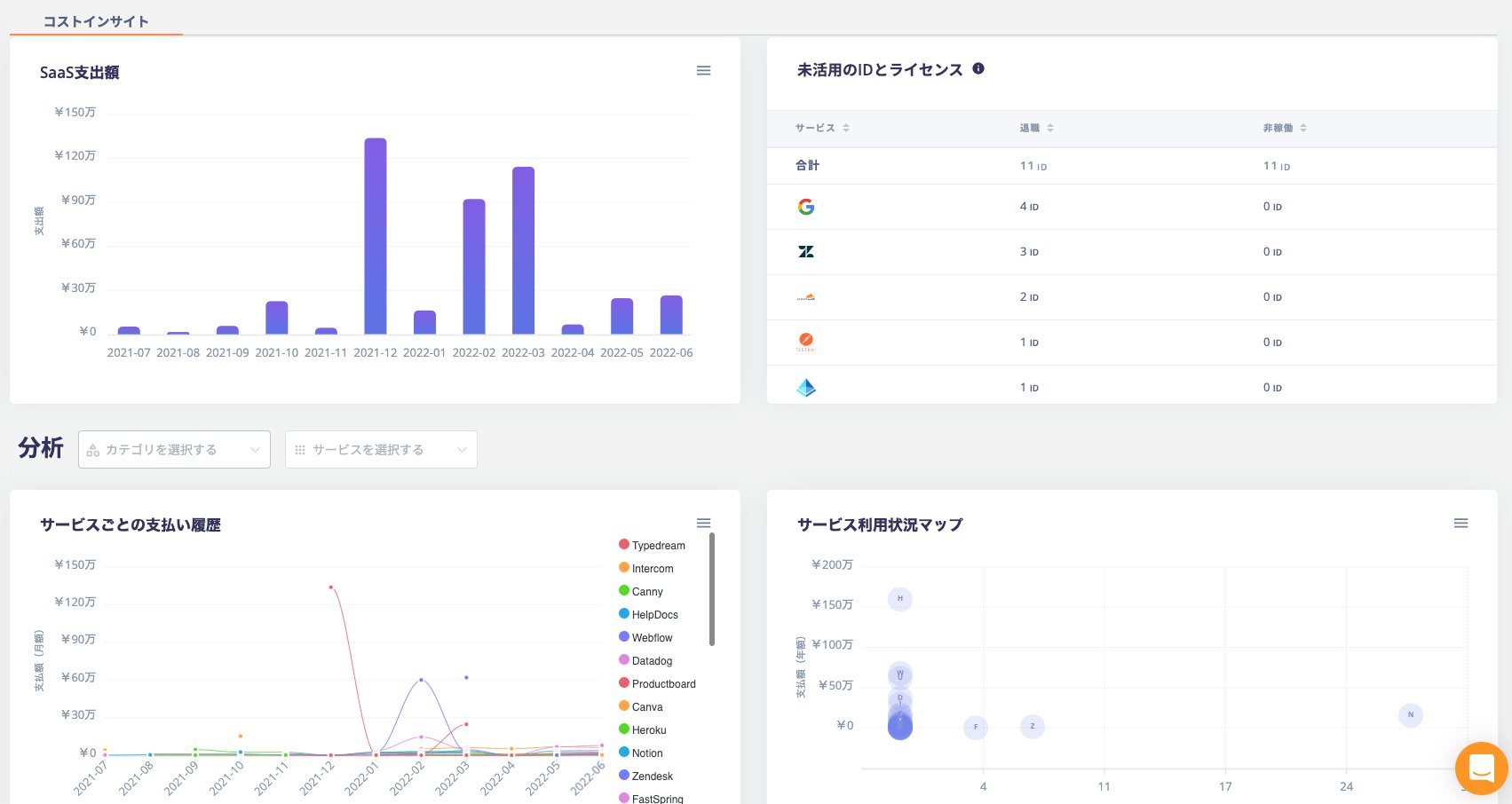This screenshot has width=1512, height=804.
Task: Toggle Intercom series in the legend
Action: point(646,568)
